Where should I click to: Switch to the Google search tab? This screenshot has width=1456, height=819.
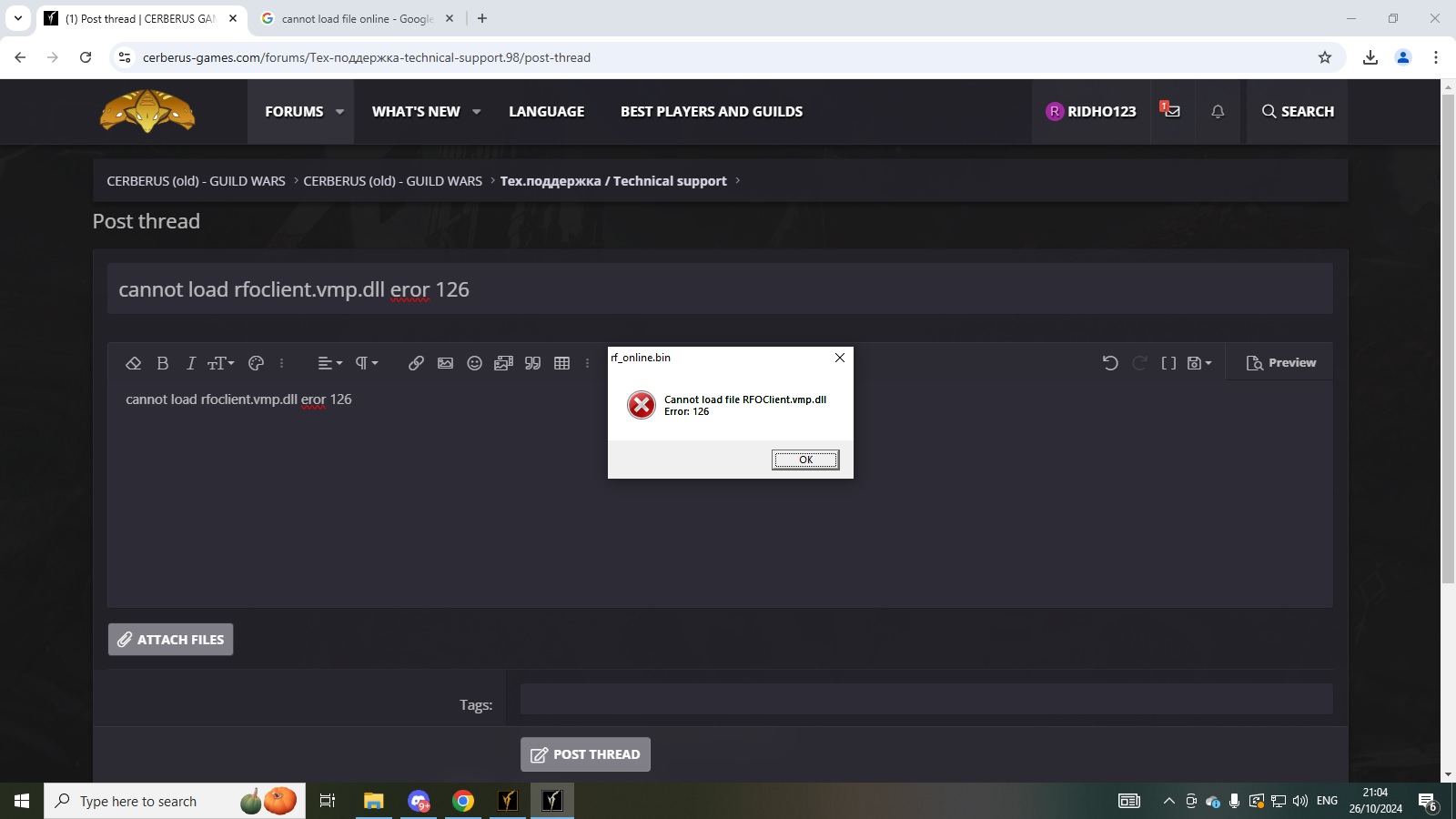[357, 18]
